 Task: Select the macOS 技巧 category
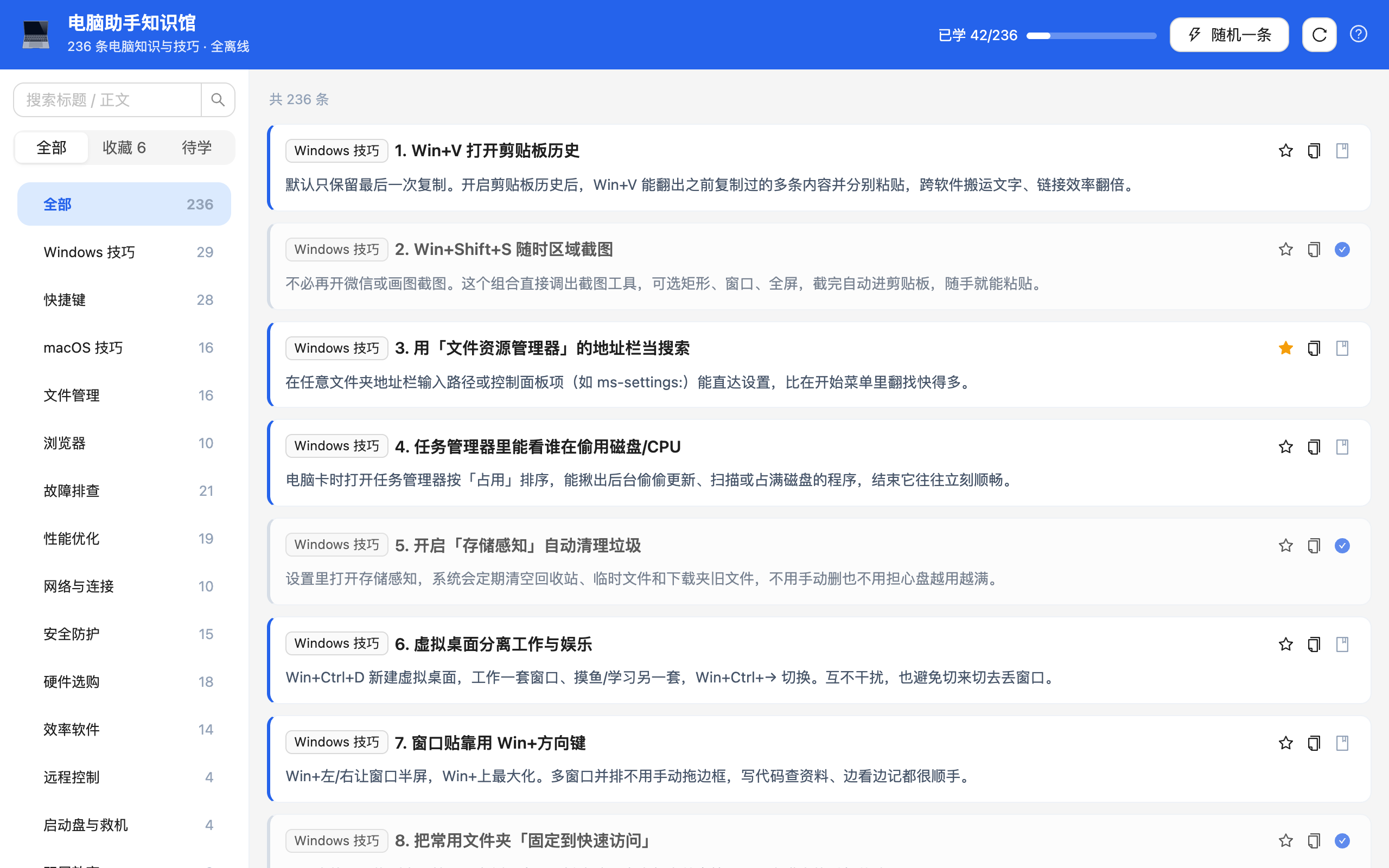point(124,347)
